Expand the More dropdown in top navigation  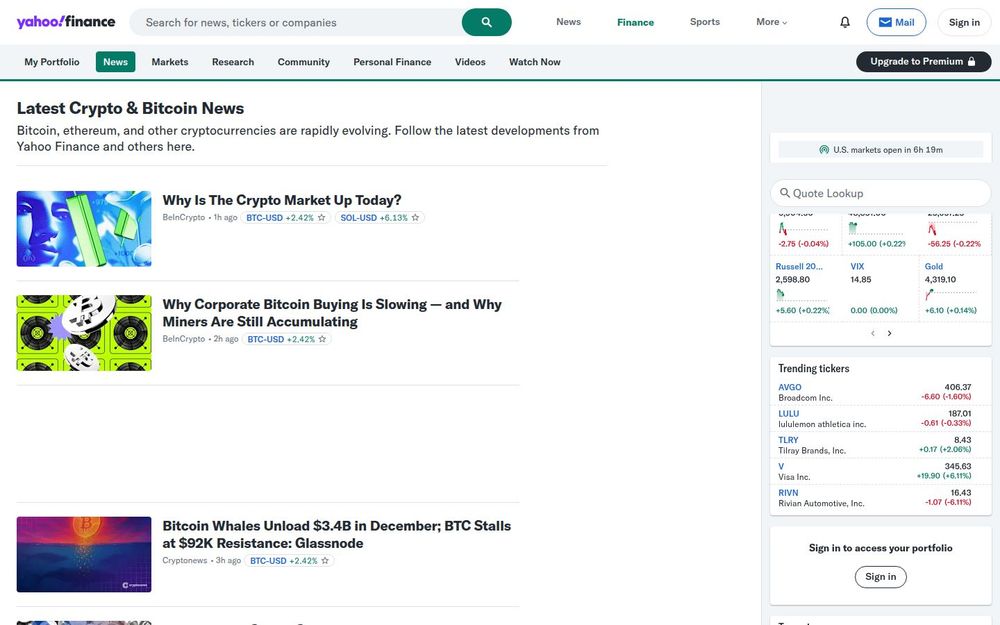771,22
